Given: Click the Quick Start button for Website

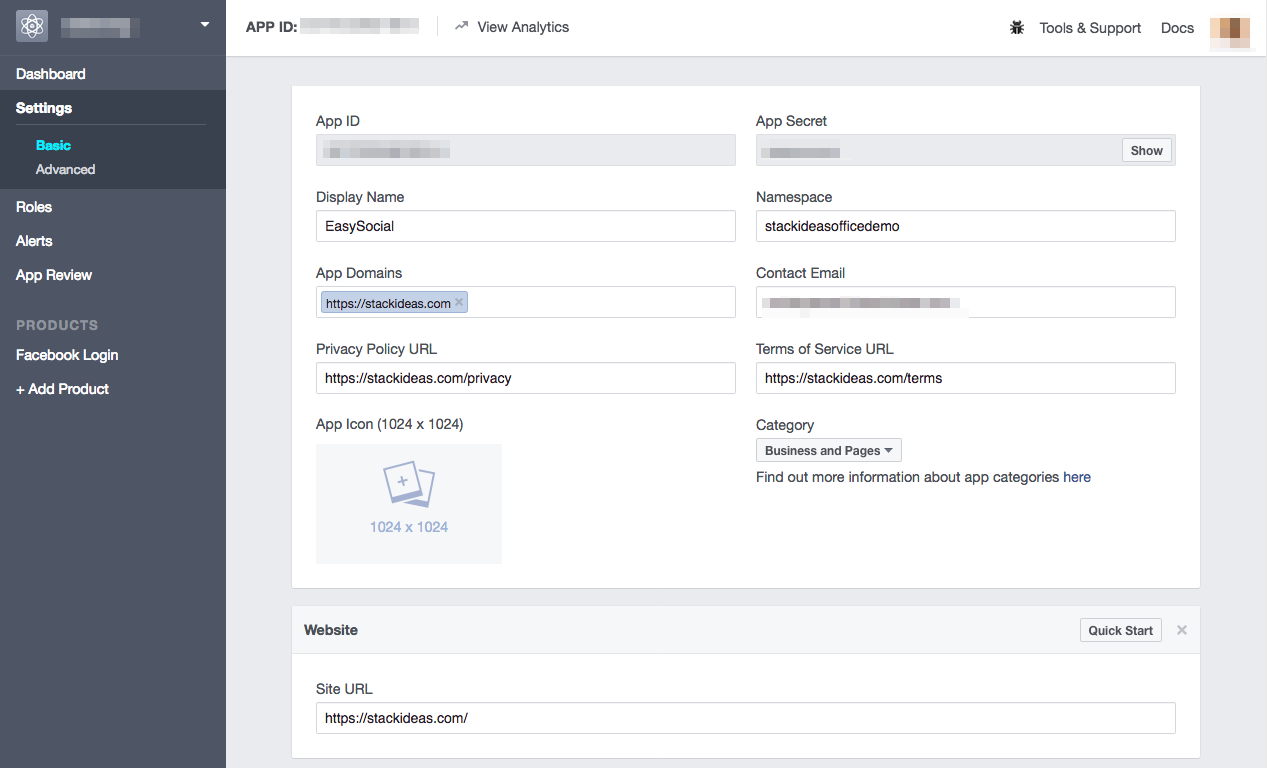Looking at the screenshot, I should [1120, 629].
